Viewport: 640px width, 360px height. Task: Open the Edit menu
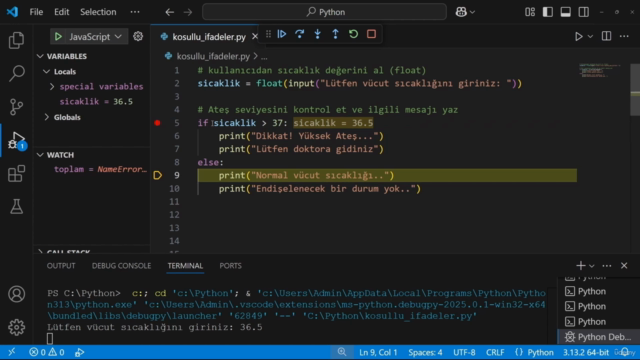(62, 12)
